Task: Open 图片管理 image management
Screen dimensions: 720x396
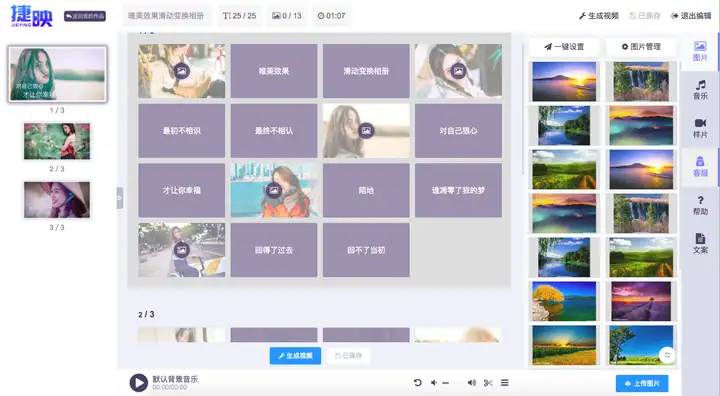Action: point(641,46)
